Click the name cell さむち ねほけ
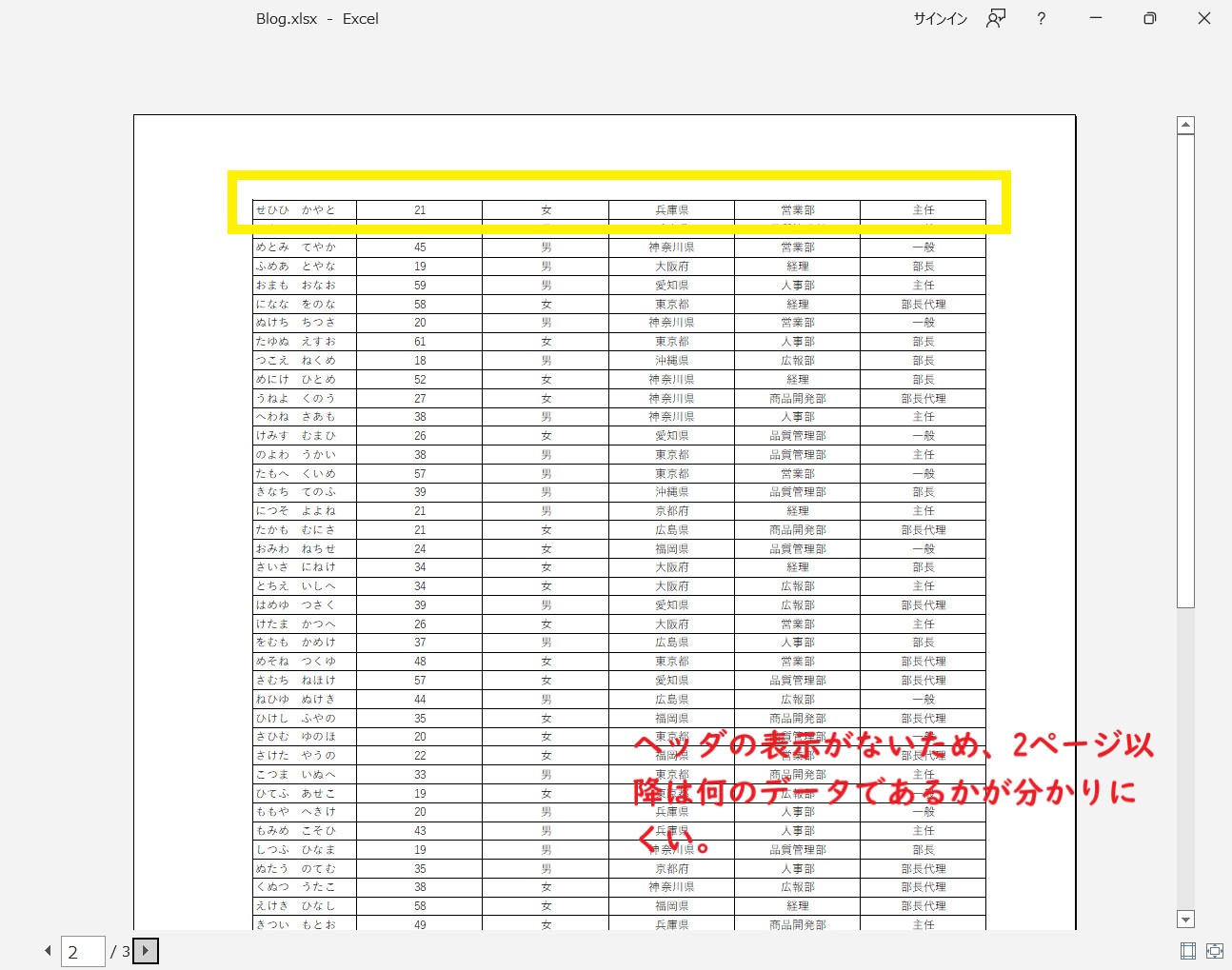This screenshot has width=1232, height=970. (x=305, y=681)
